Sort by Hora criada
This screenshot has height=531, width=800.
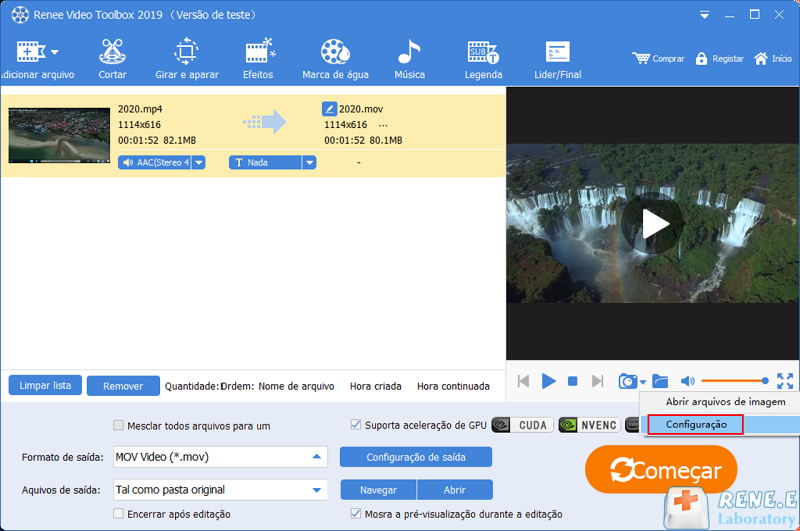tap(376, 387)
